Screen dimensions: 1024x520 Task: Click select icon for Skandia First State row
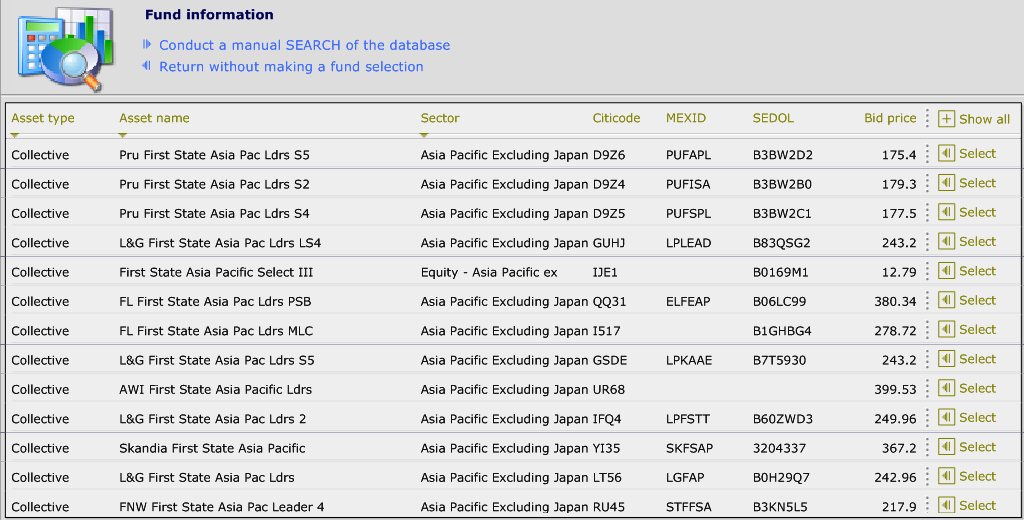point(946,447)
